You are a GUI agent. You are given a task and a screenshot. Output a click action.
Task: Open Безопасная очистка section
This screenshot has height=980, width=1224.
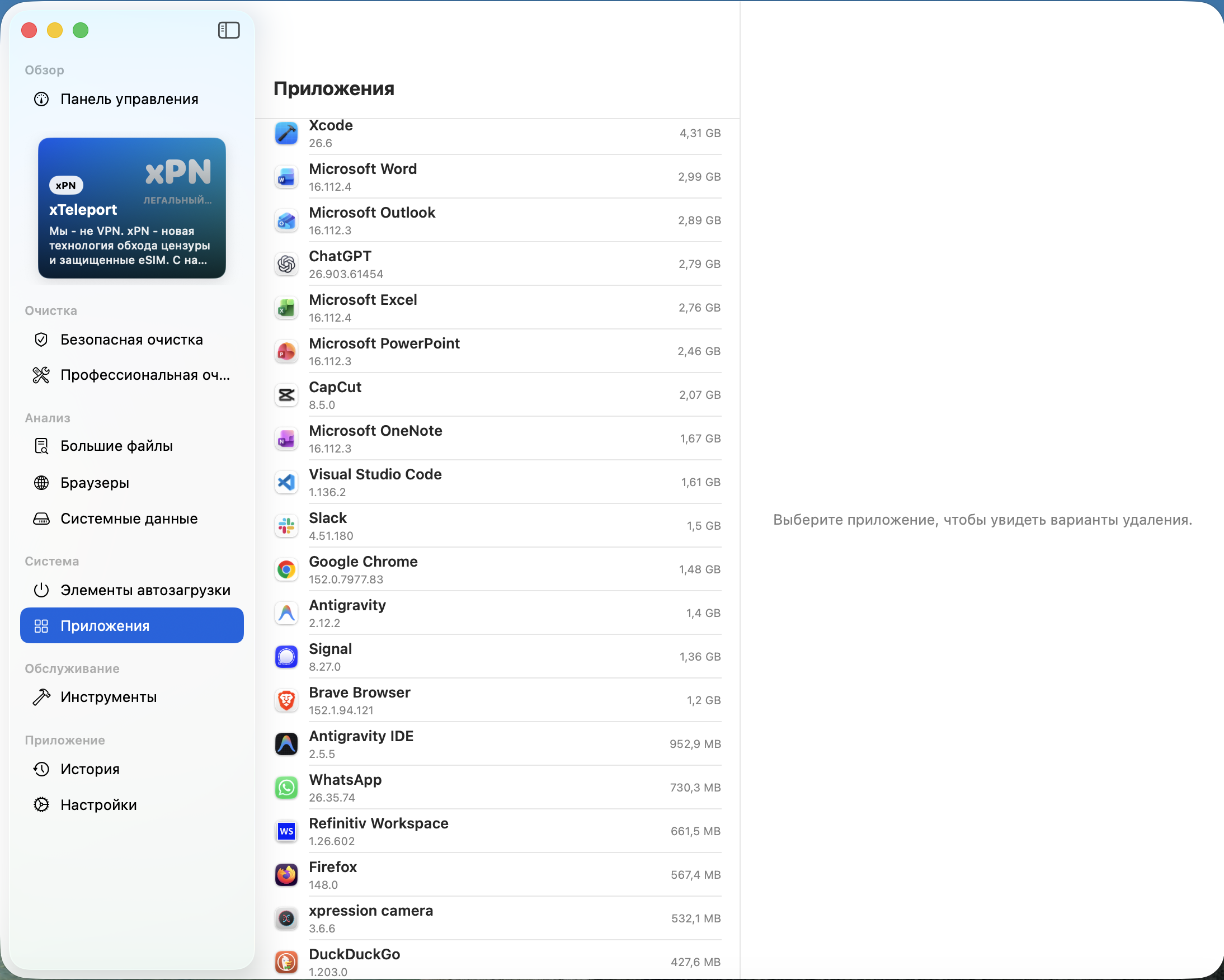click(131, 340)
